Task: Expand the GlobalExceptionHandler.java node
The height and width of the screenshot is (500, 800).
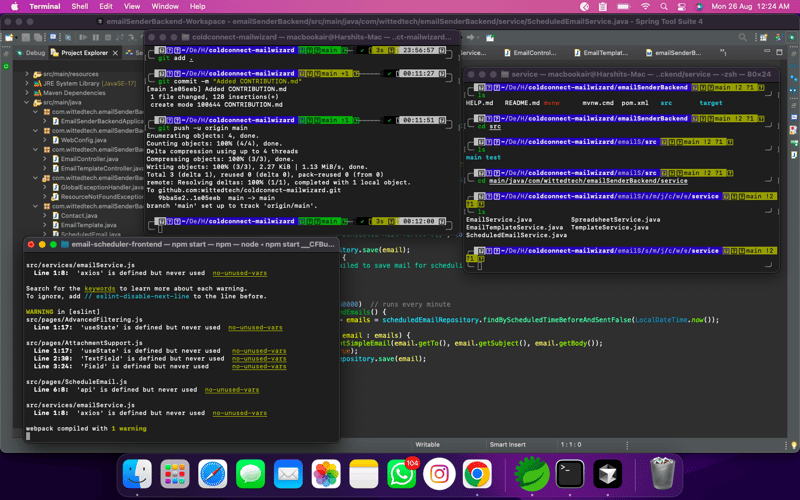Action: (x=45, y=187)
